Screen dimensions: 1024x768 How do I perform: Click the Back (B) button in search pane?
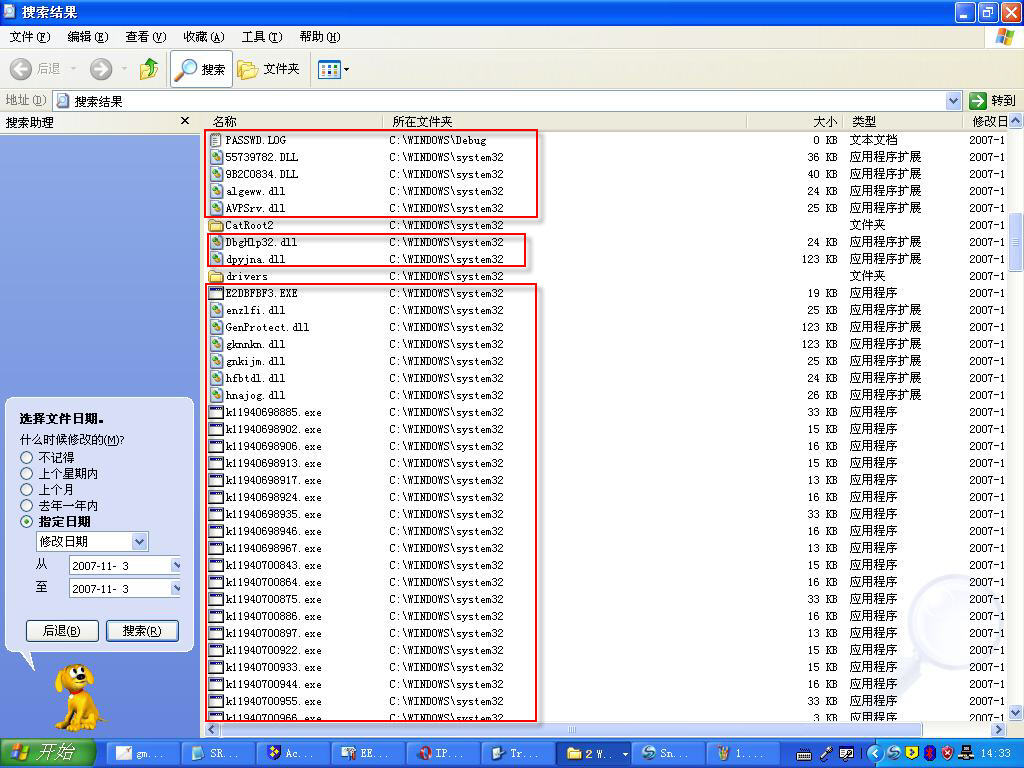[62, 631]
